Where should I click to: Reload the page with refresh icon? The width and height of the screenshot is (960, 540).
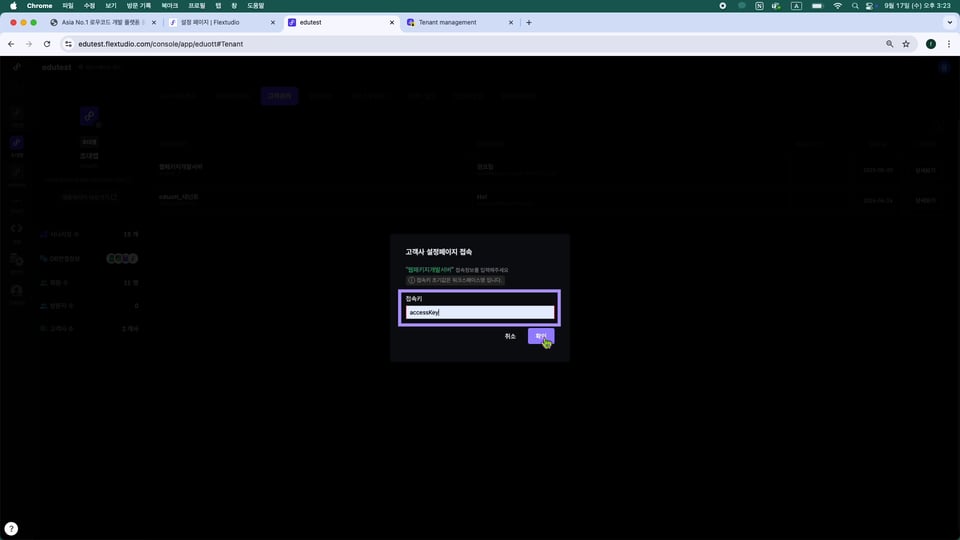pyautogui.click(x=47, y=44)
